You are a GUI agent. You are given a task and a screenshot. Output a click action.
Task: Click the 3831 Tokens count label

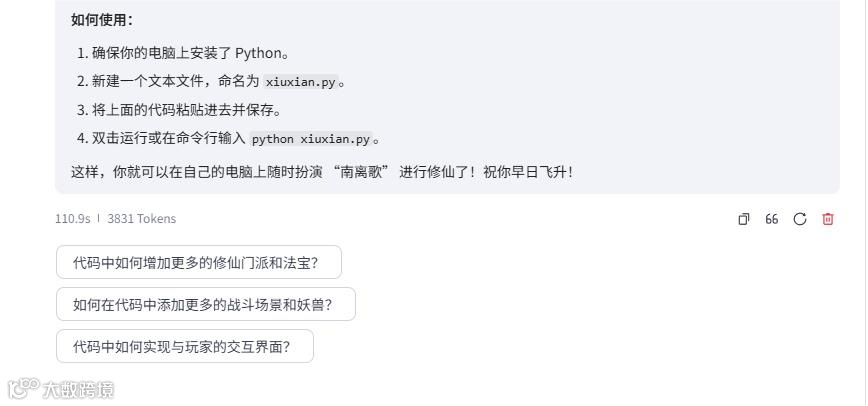pos(141,219)
